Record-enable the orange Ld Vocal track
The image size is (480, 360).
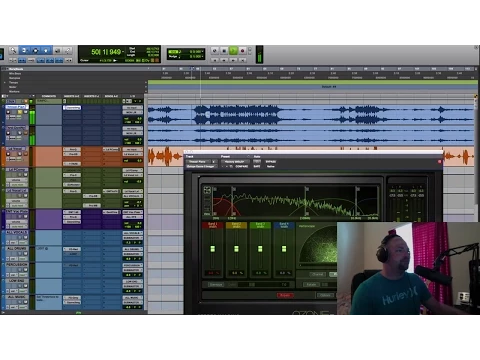8,154
